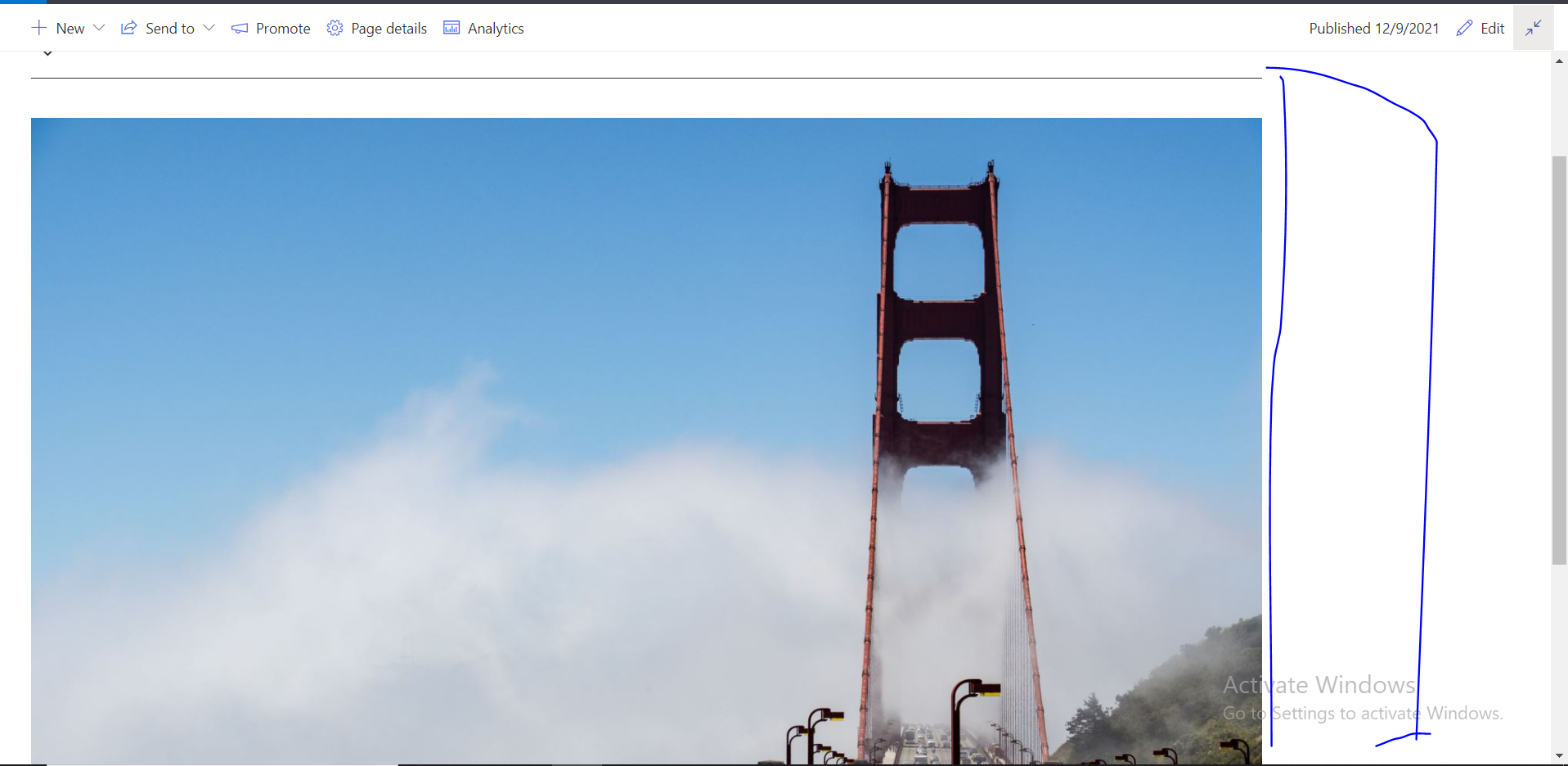Click the Page details gear icon
This screenshot has height=766, width=1568.
pos(335,28)
